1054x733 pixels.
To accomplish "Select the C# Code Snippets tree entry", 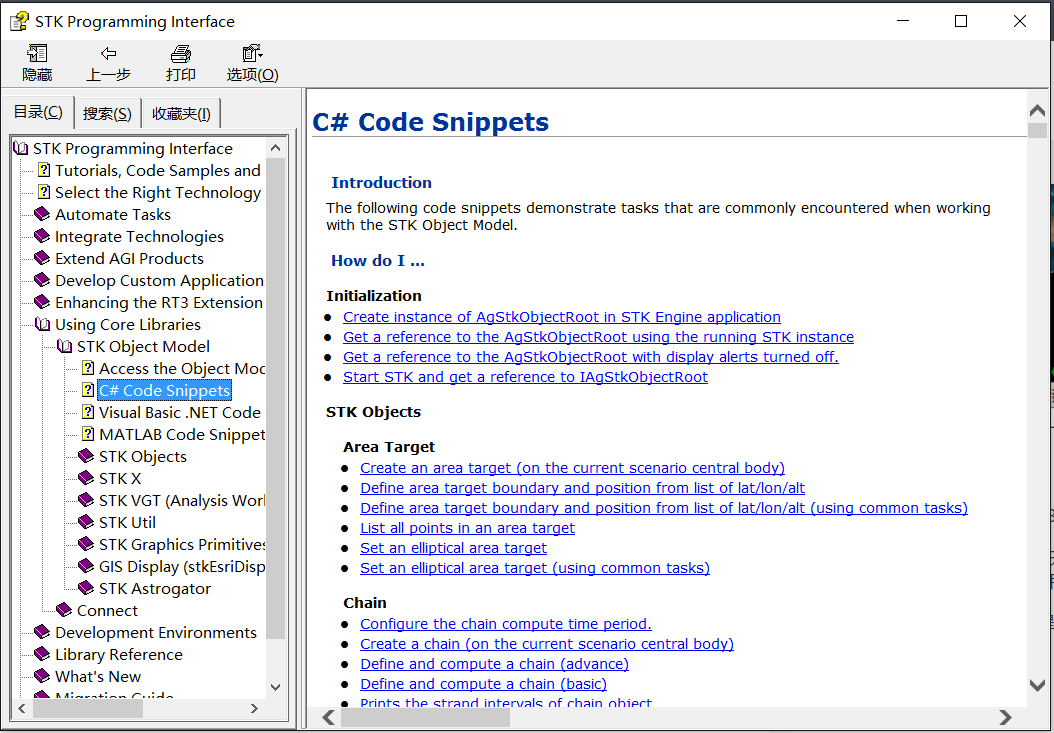I will point(165,391).
